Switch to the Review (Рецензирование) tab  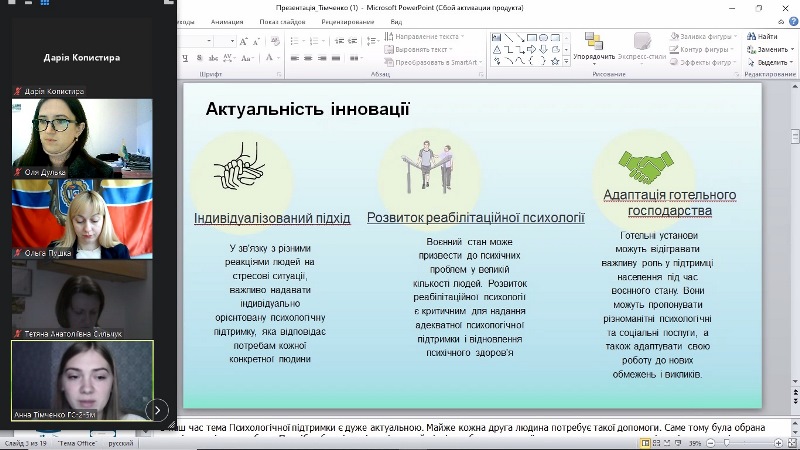click(x=347, y=21)
